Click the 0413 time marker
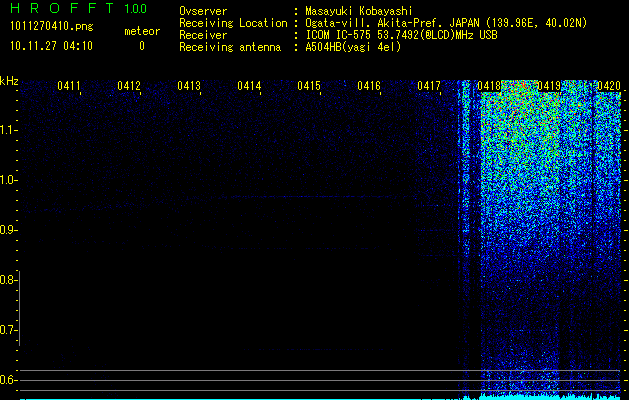Image resolution: width=629 pixels, height=400 pixels. pyautogui.click(x=189, y=85)
